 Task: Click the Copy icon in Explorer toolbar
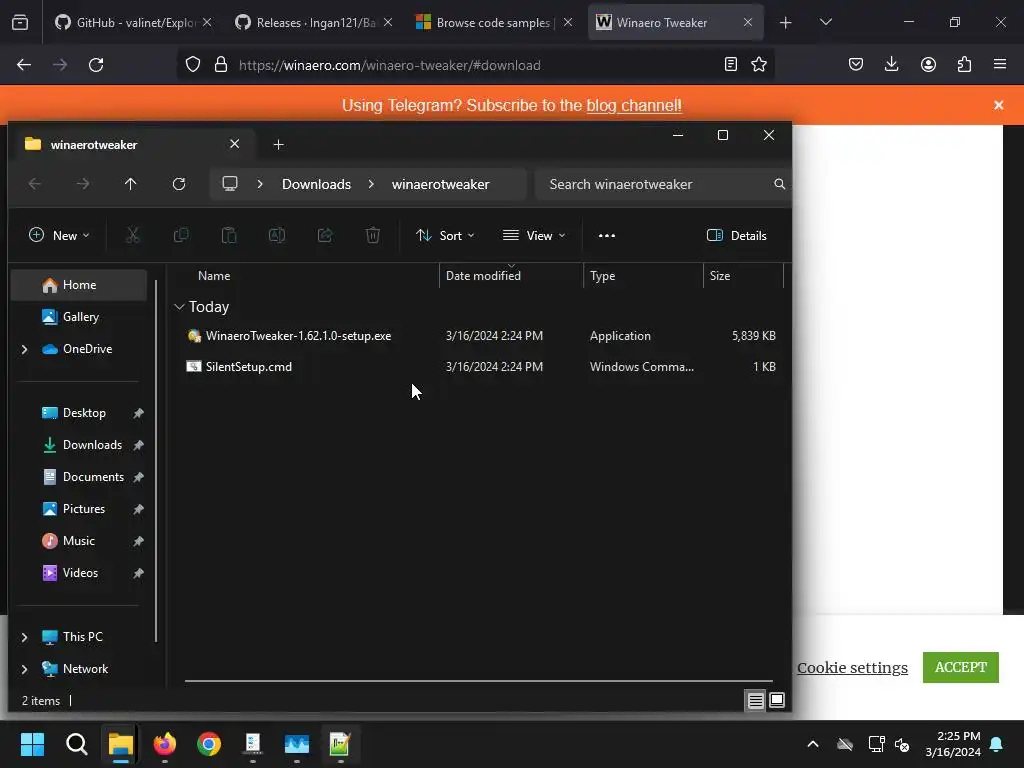click(x=181, y=235)
